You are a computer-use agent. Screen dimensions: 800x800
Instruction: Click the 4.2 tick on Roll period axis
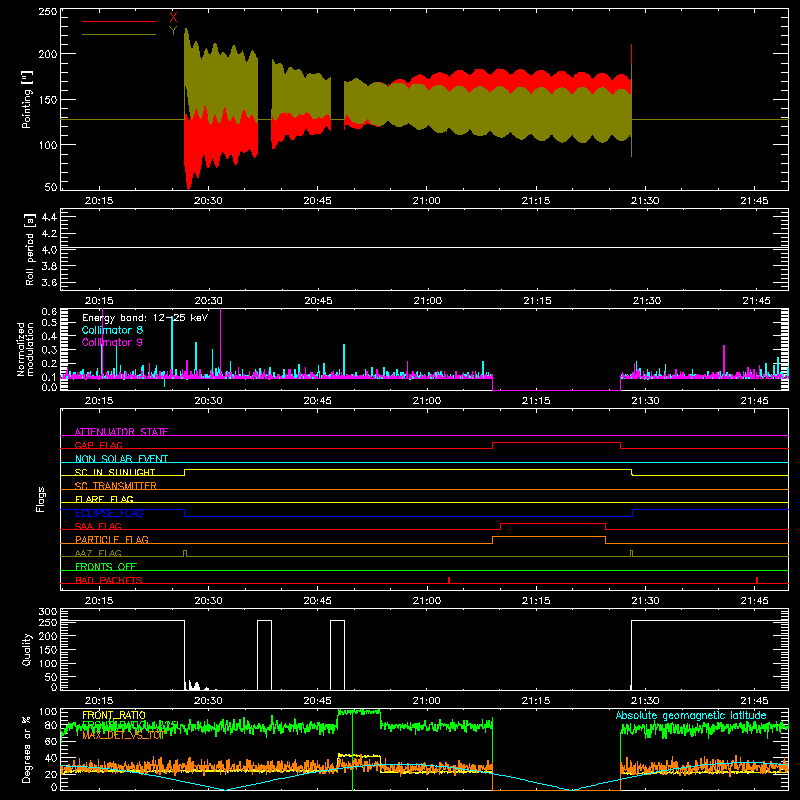point(49,234)
